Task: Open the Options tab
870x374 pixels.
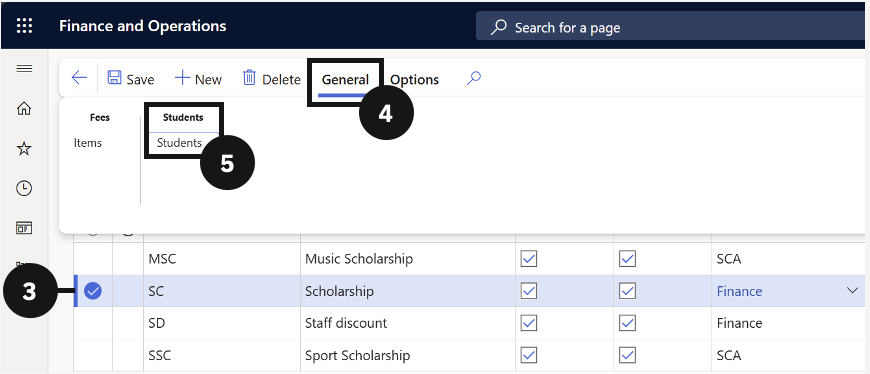Action: click(x=414, y=80)
